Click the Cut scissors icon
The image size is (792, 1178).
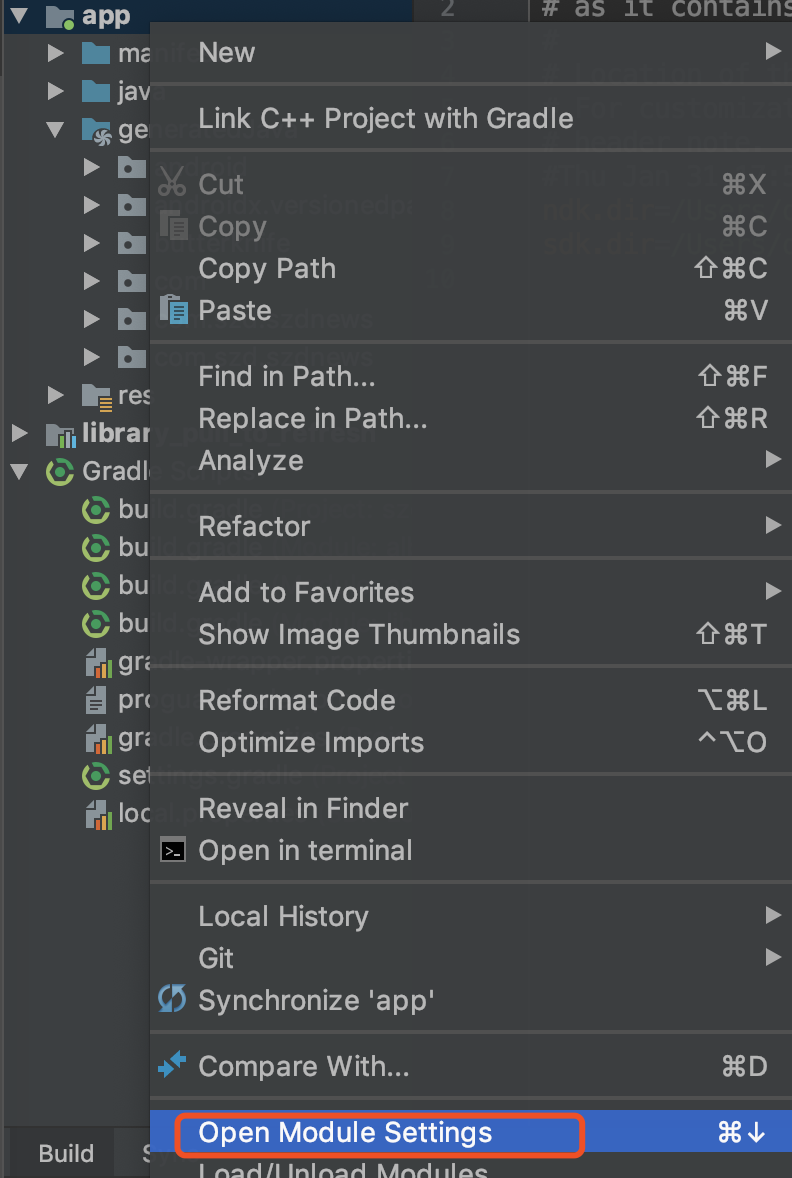(170, 183)
